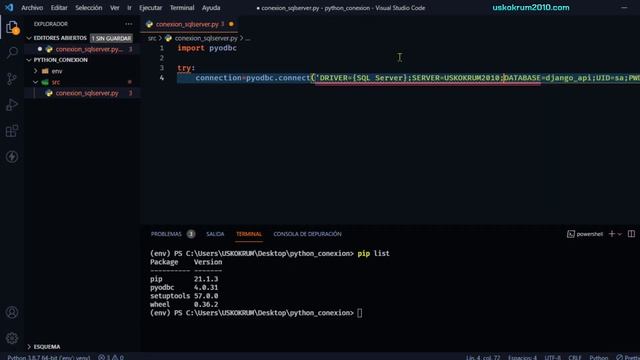Open the Editar menu

click(59, 8)
